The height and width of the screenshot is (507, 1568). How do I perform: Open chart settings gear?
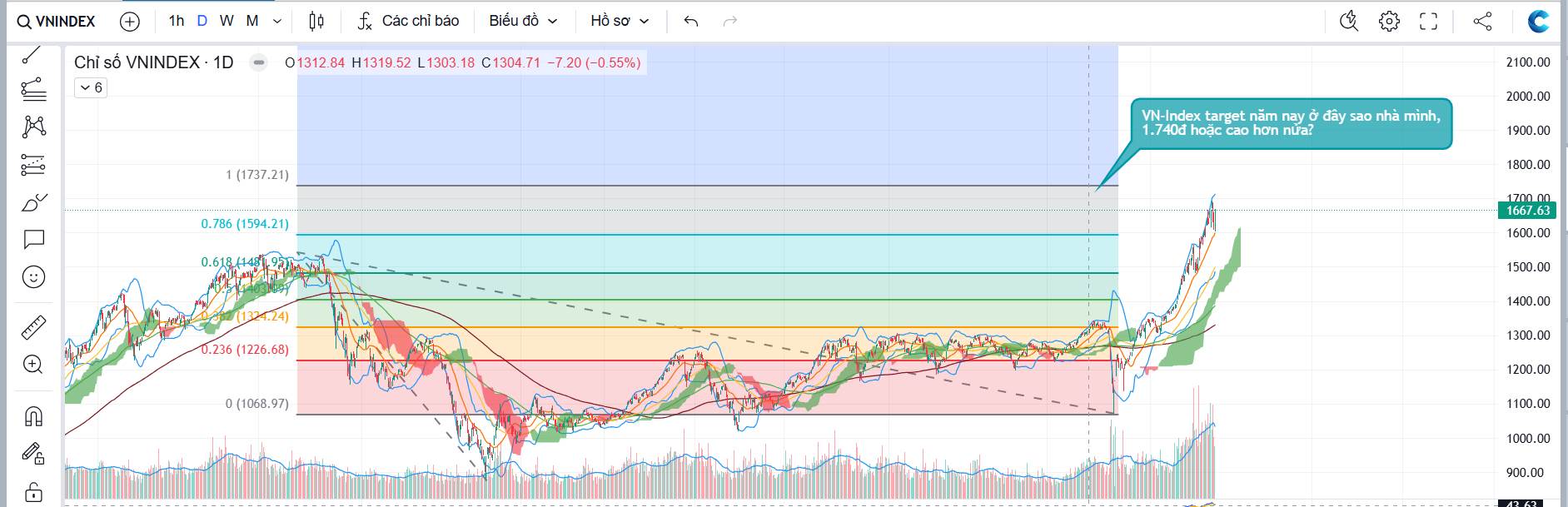point(1389,21)
